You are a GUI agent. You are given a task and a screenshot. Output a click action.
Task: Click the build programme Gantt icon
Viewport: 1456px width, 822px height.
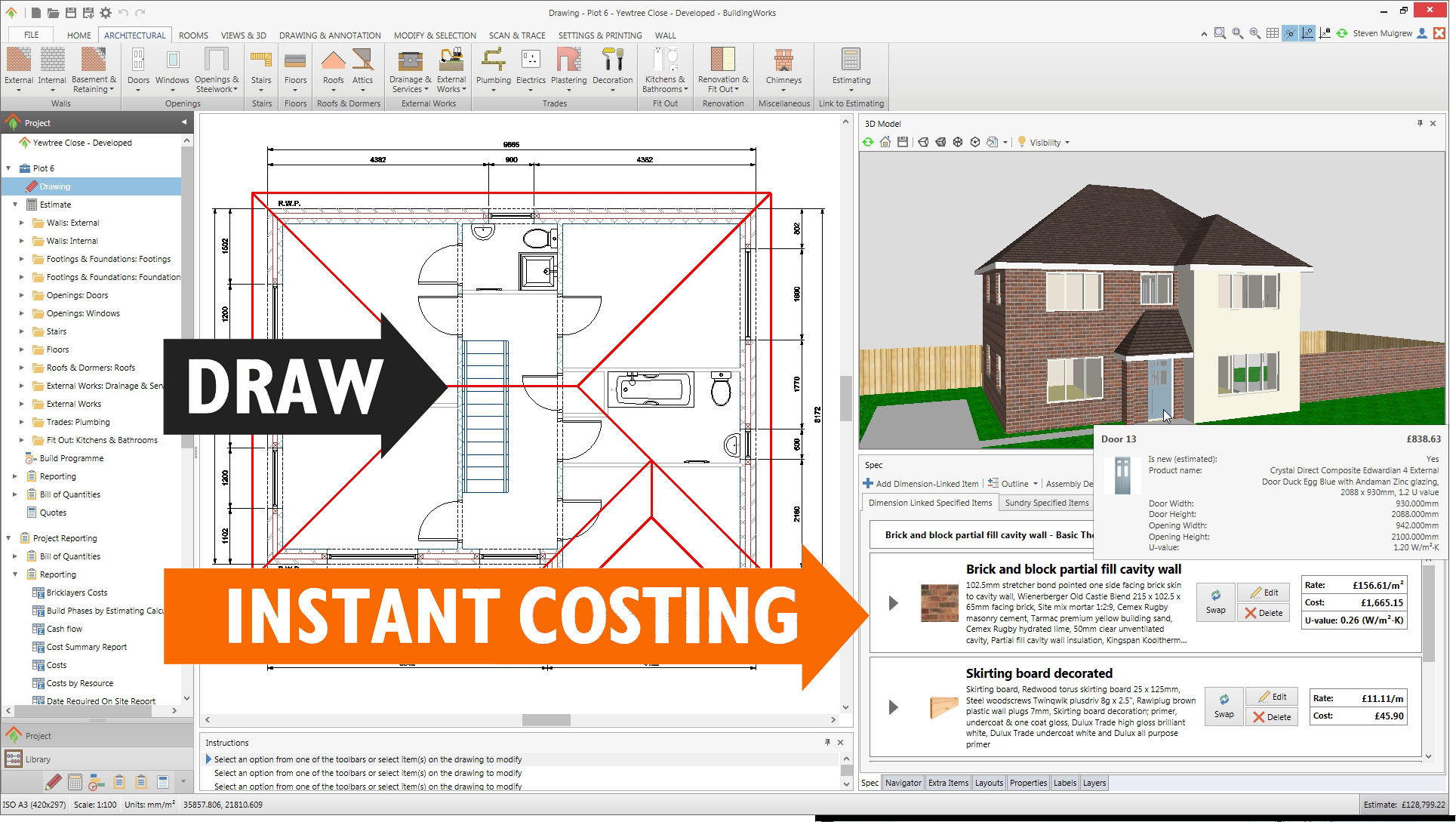(97, 781)
